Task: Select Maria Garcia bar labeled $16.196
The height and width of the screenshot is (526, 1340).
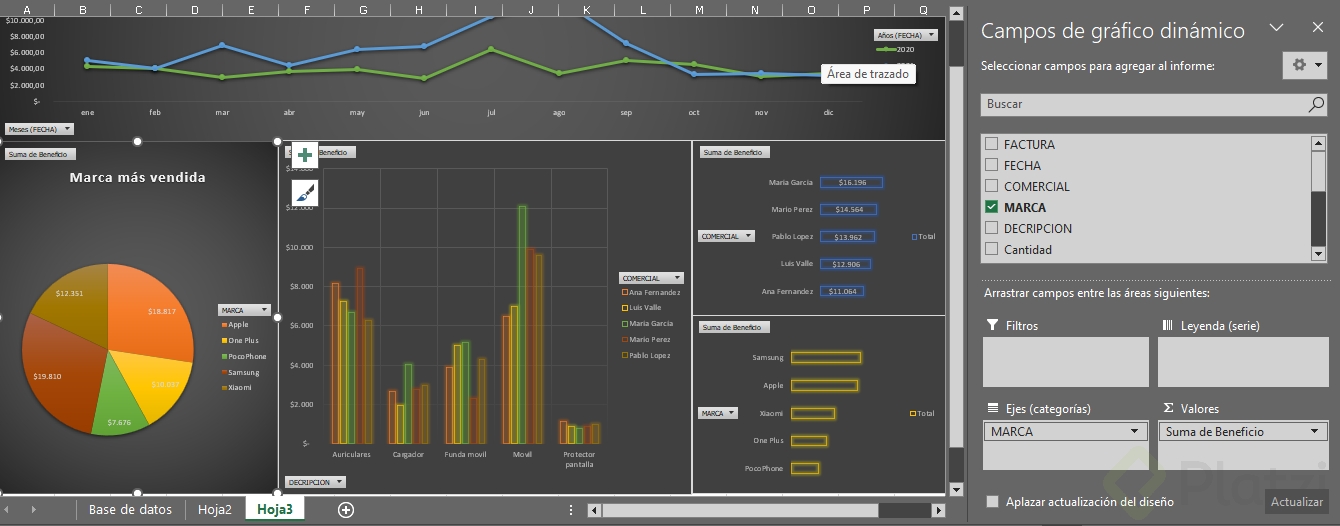Action: point(852,182)
